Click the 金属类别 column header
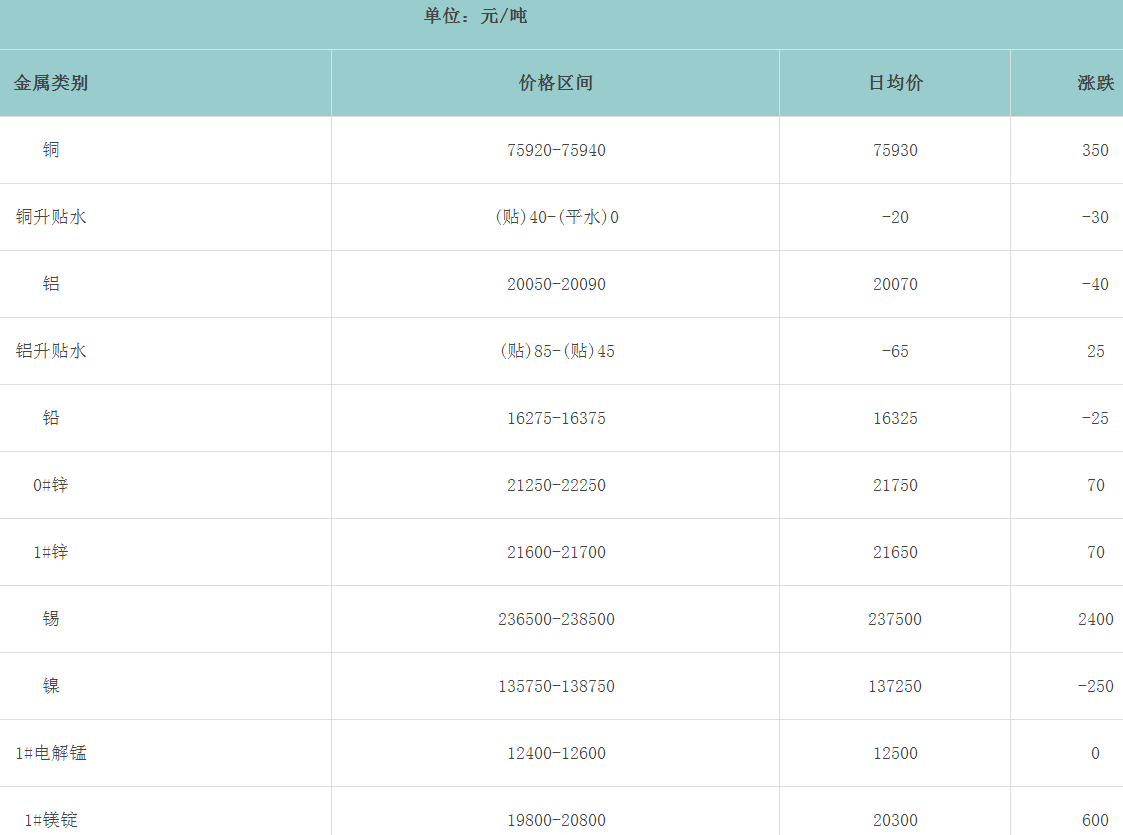This screenshot has height=835, width=1123. (x=51, y=83)
